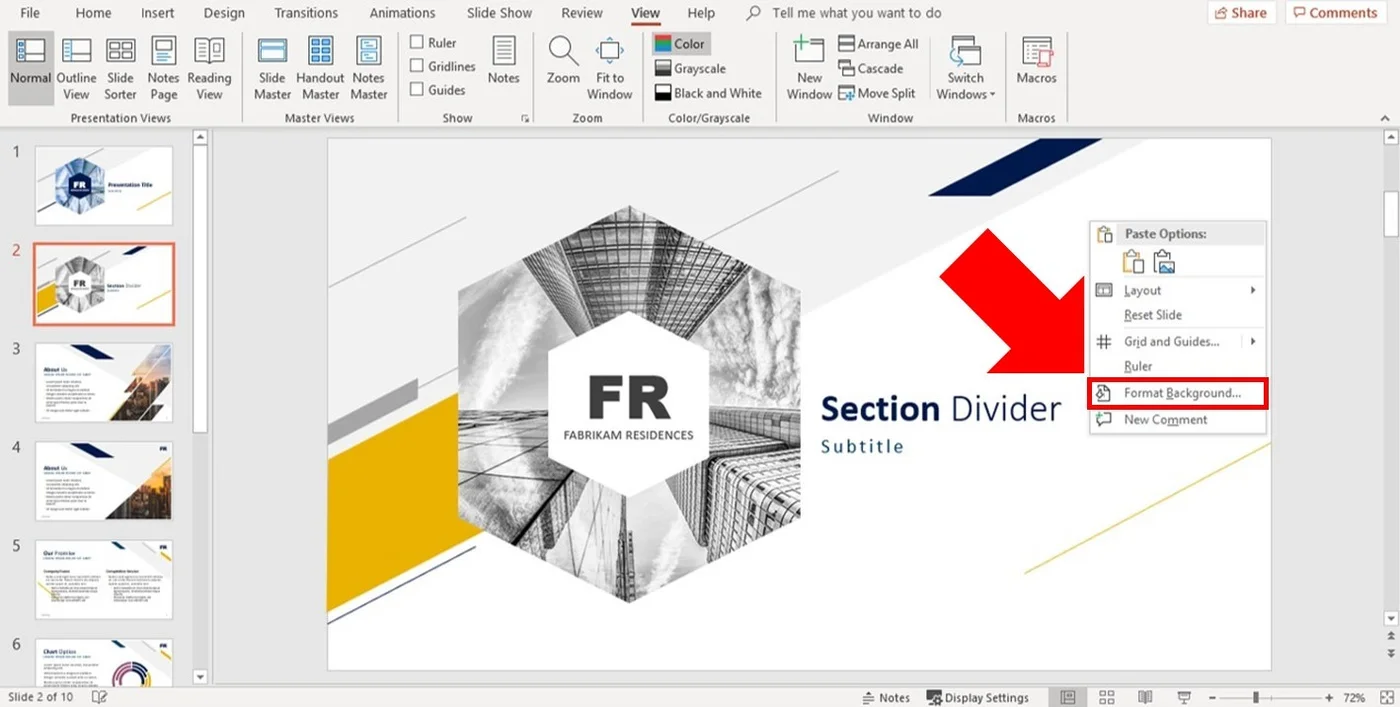Open Display Settings in status bar

(x=977, y=697)
